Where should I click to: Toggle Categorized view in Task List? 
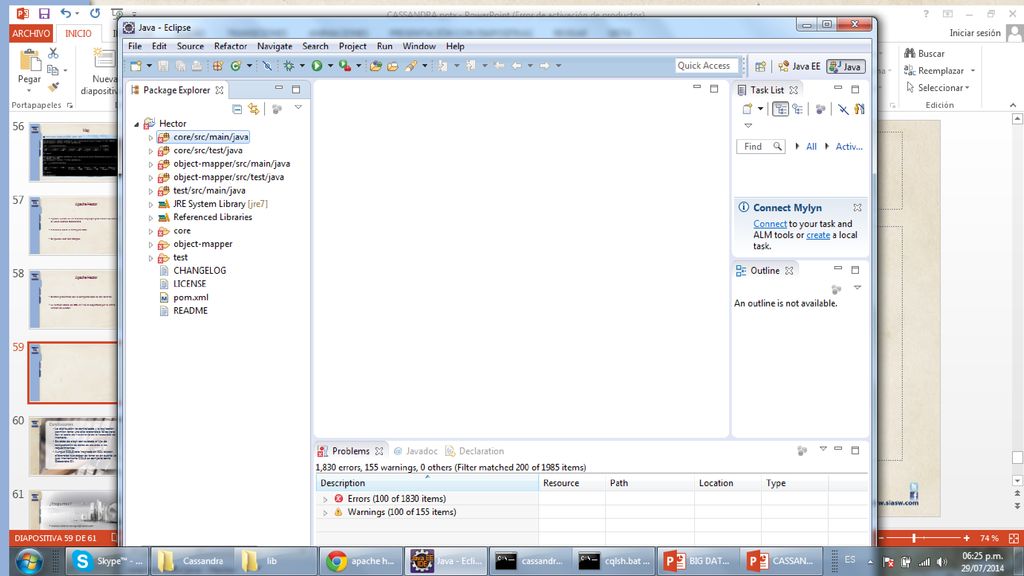(x=780, y=109)
